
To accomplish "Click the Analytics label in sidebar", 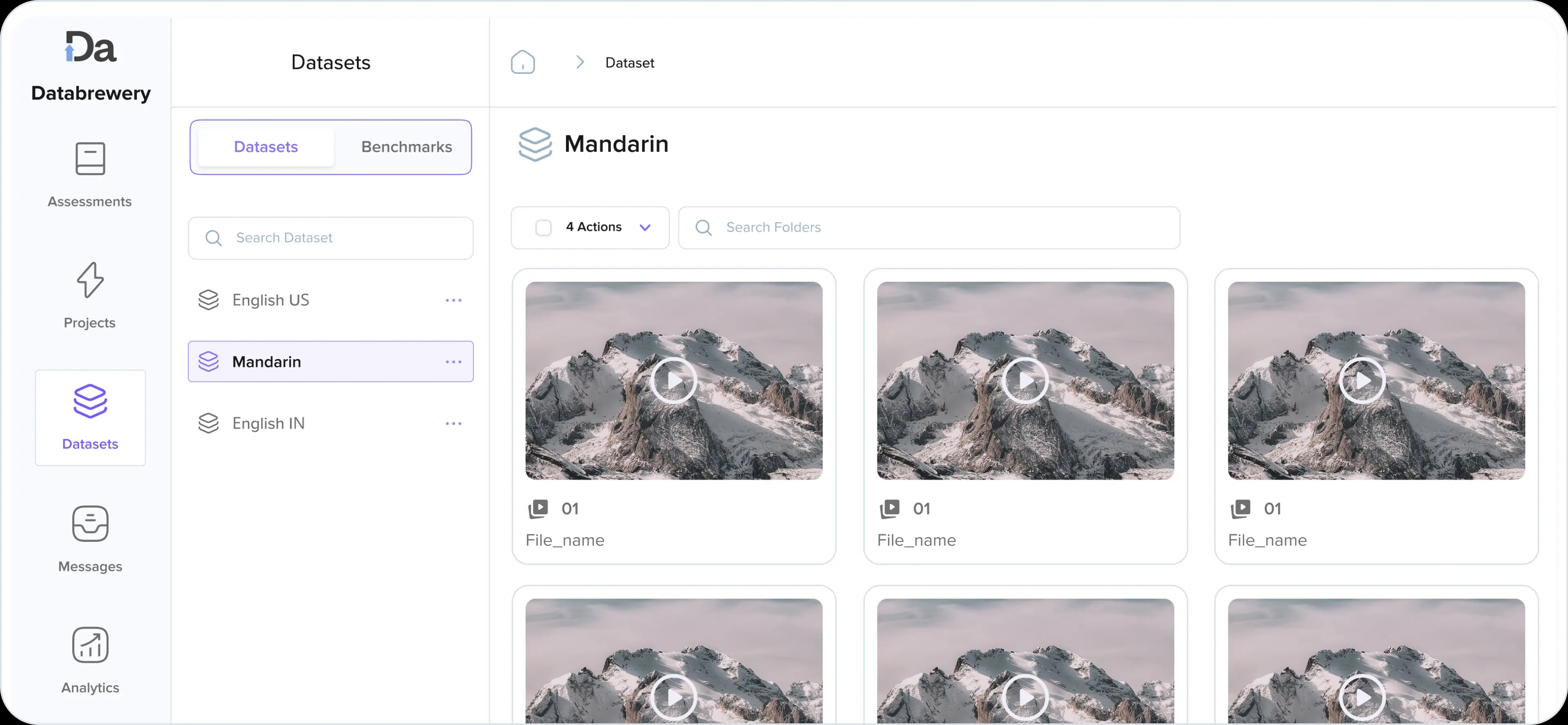I will pos(90,687).
